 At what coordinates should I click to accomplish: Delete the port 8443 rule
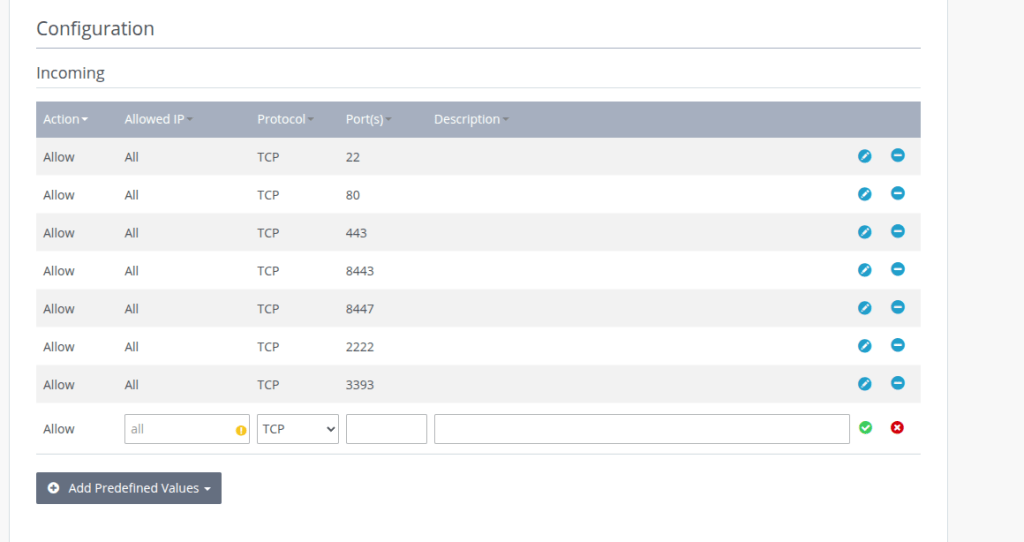click(x=898, y=269)
